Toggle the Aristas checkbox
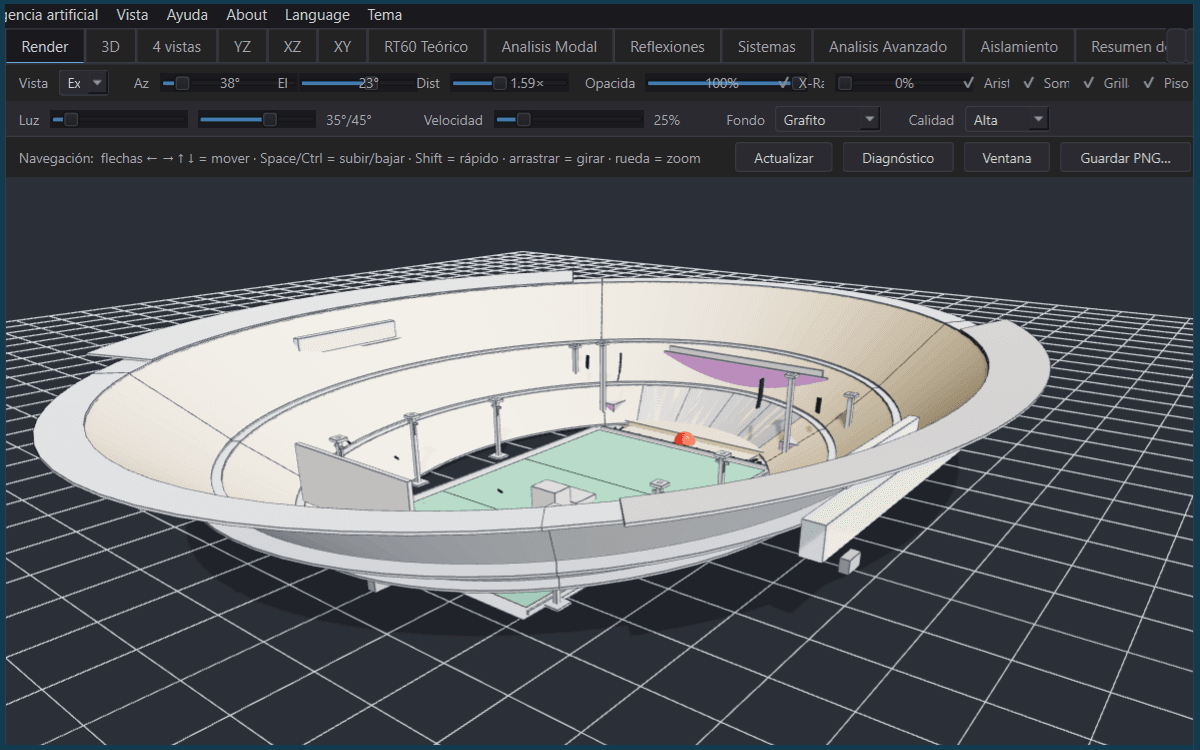Screen dimensions: 1200x750 point(986,83)
